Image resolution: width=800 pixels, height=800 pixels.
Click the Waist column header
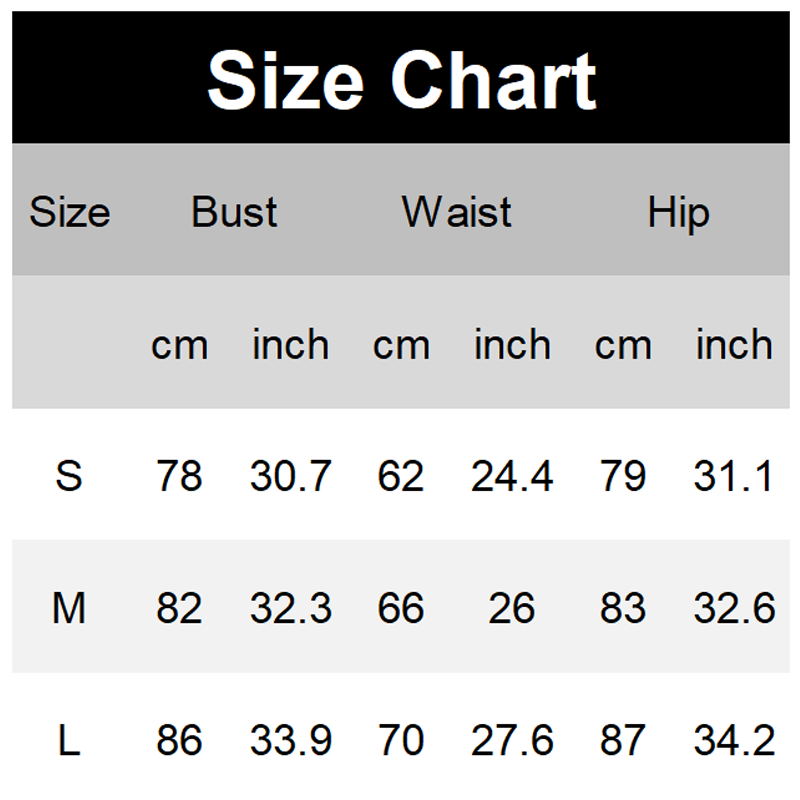(x=456, y=212)
